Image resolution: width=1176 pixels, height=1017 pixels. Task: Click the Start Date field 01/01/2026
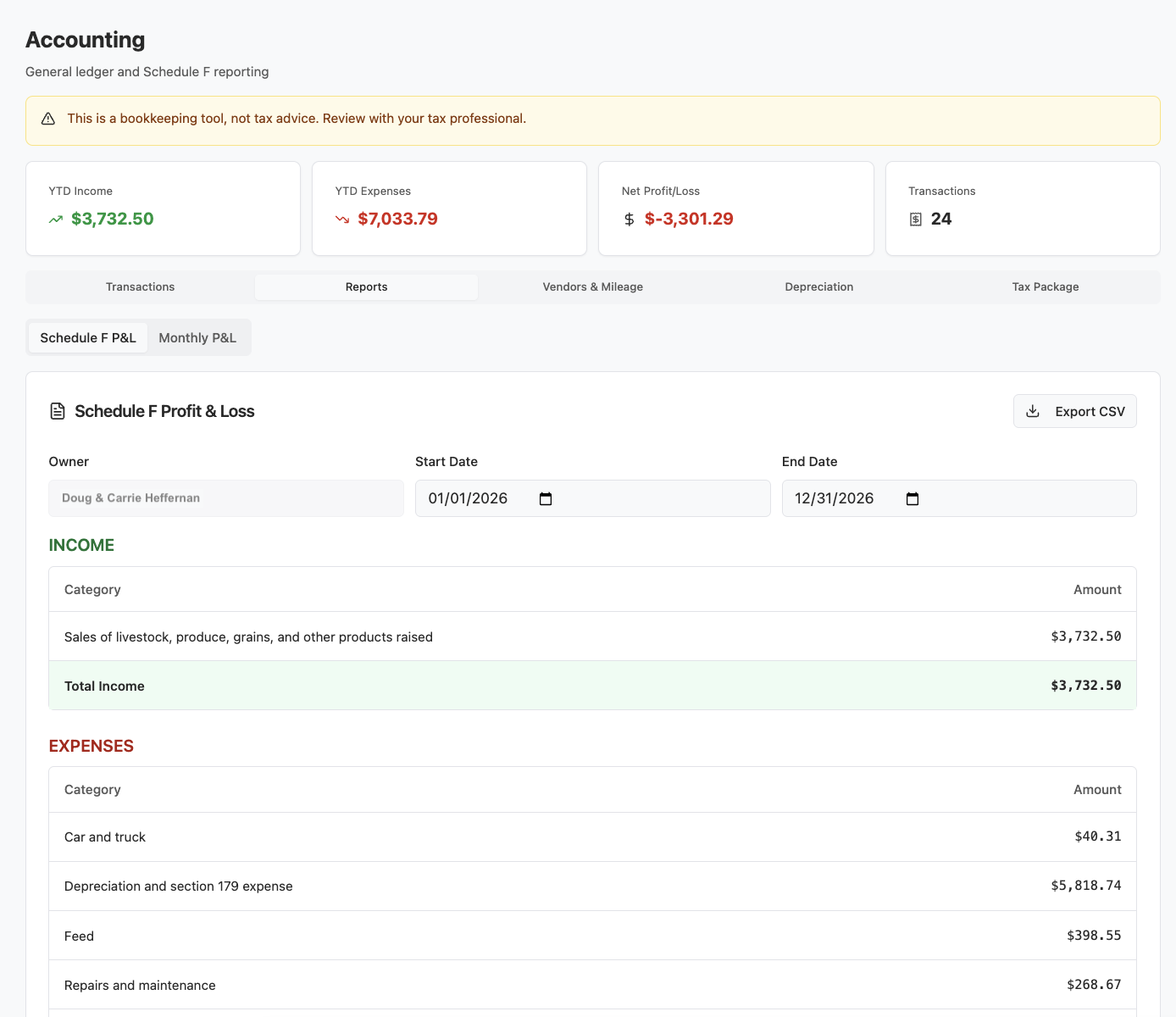(592, 498)
